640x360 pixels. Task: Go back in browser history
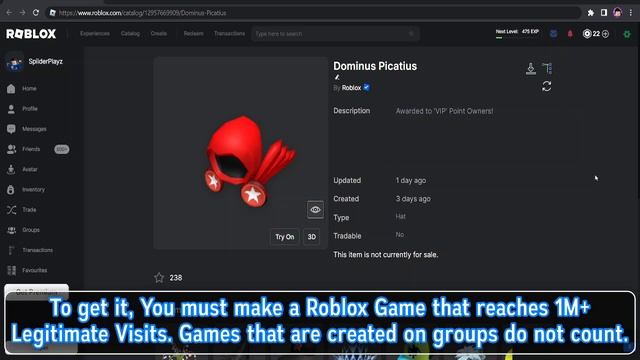click(x=9, y=13)
